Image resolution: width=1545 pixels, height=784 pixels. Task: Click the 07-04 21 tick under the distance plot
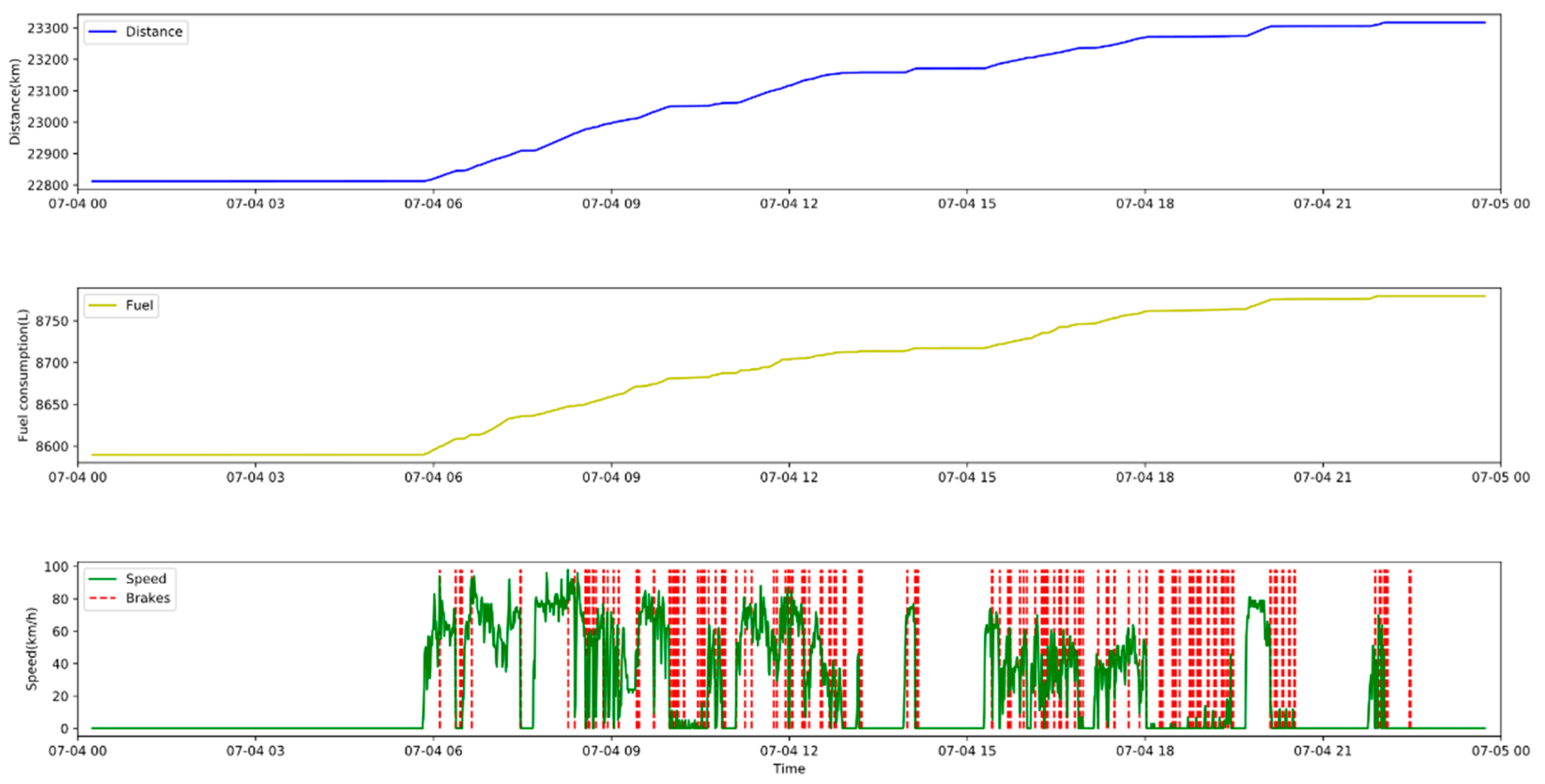point(1323,204)
